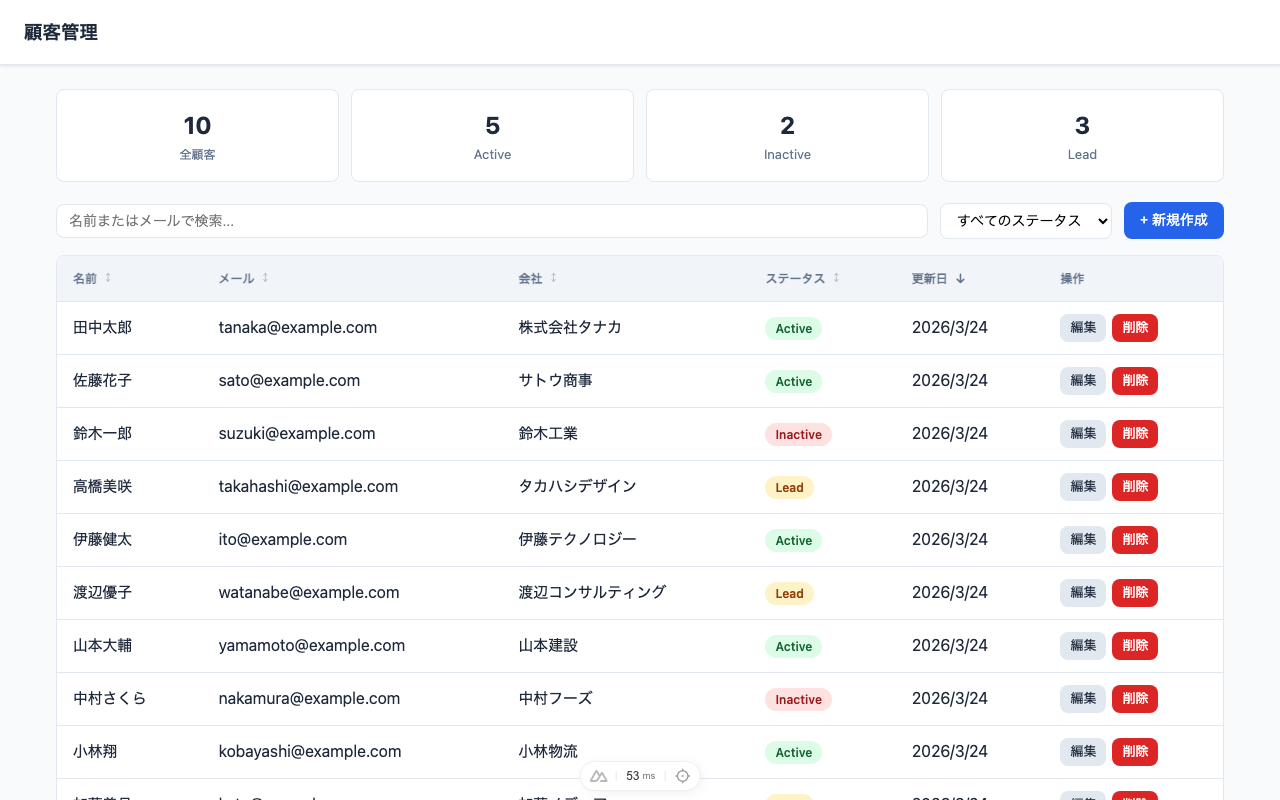Click the Lead summary card showing 3
1280x800 pixels.
pyautogui.click(x=1082, y=136)
